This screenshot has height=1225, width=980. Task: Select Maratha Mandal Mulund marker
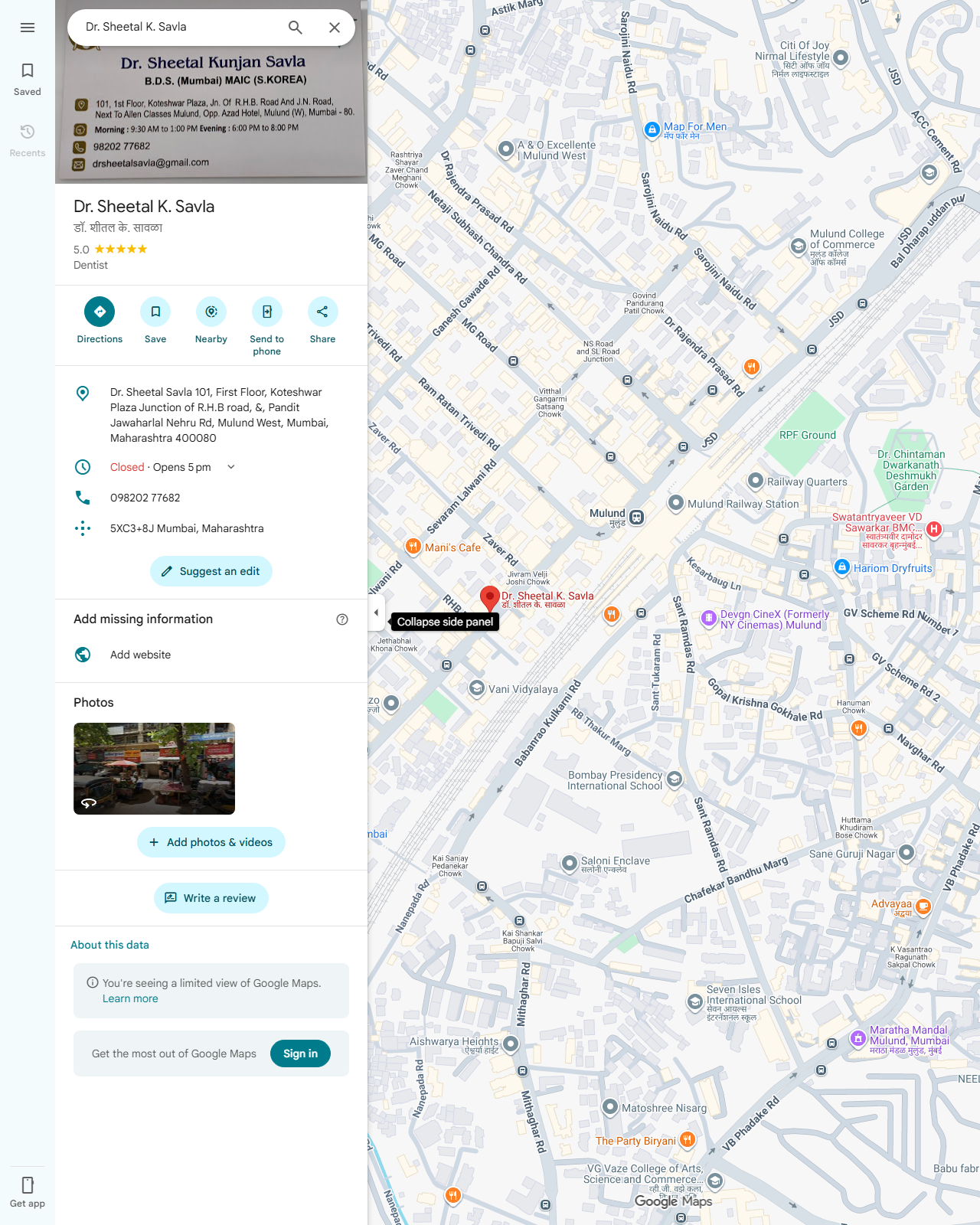click(x=859, y=1038)
